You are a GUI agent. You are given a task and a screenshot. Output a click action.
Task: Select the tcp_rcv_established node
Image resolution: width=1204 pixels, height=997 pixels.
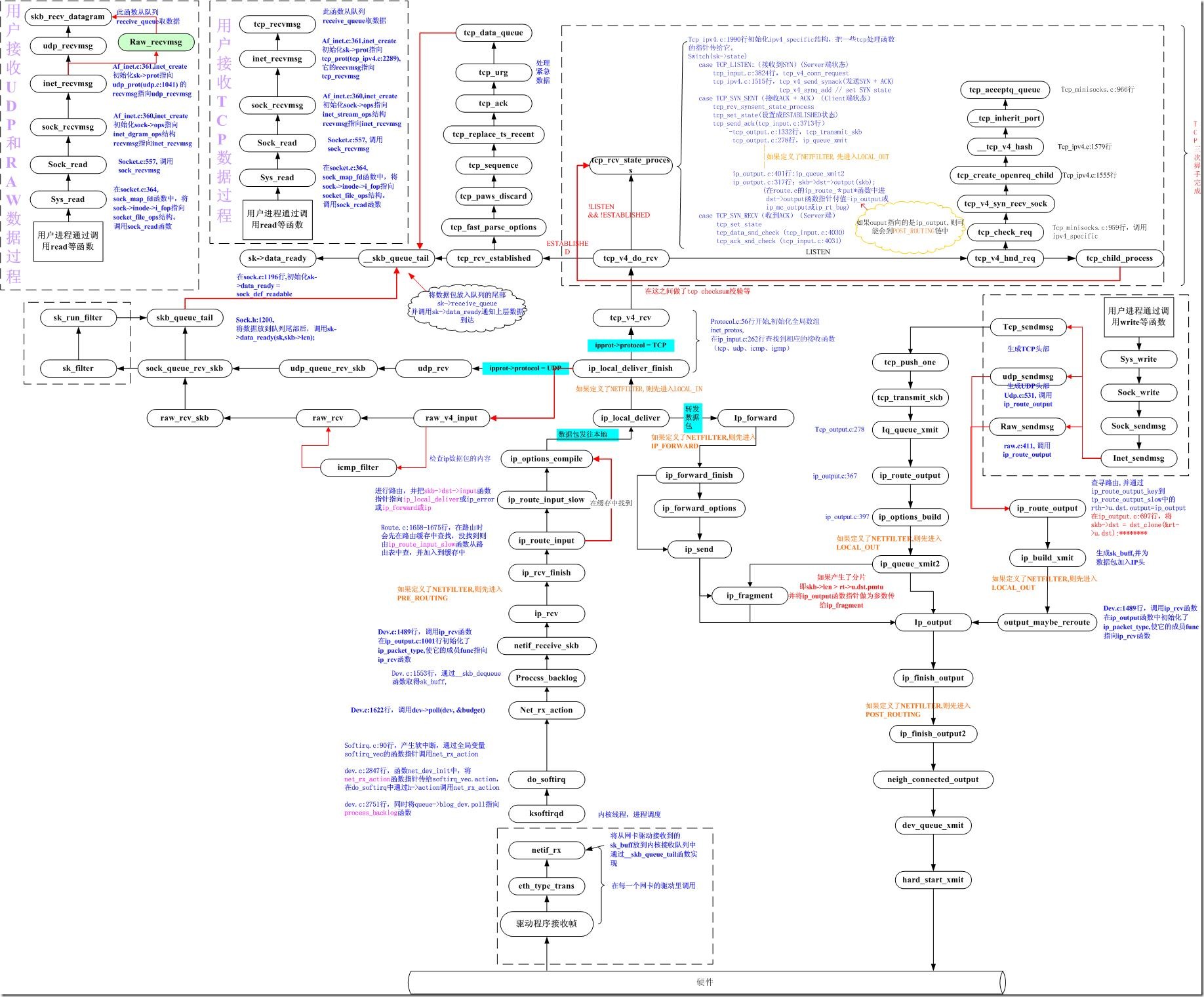[493, 258]
